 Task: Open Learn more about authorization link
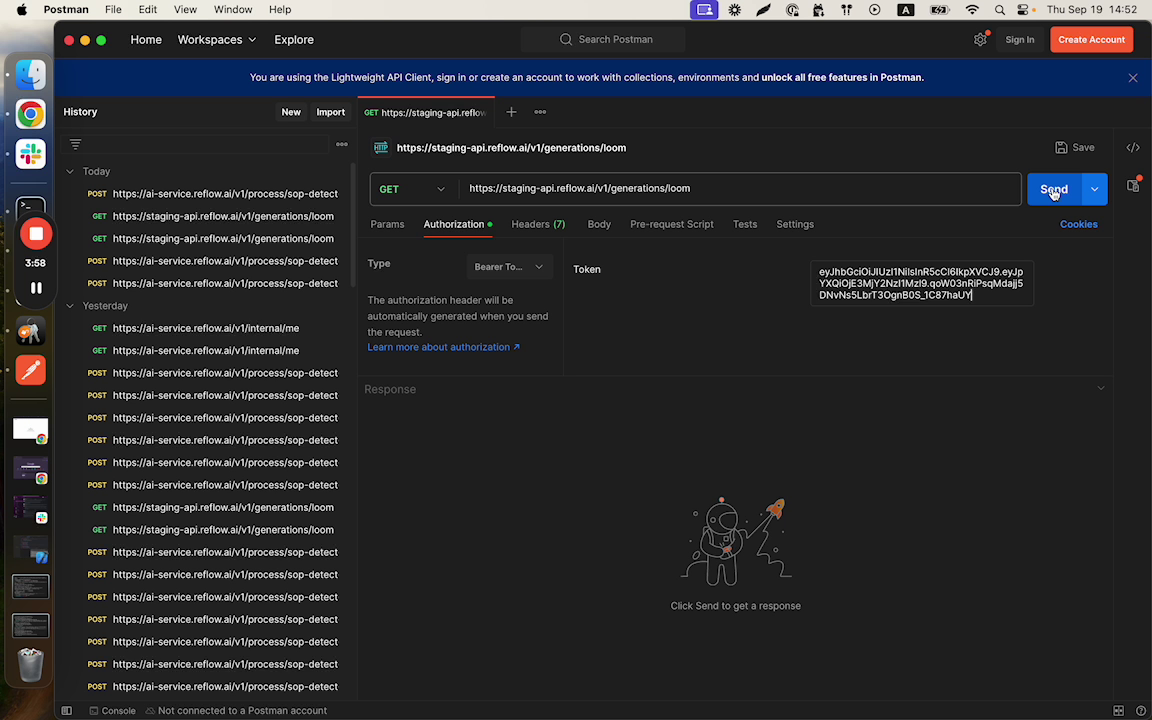click(x=443, y=347)
